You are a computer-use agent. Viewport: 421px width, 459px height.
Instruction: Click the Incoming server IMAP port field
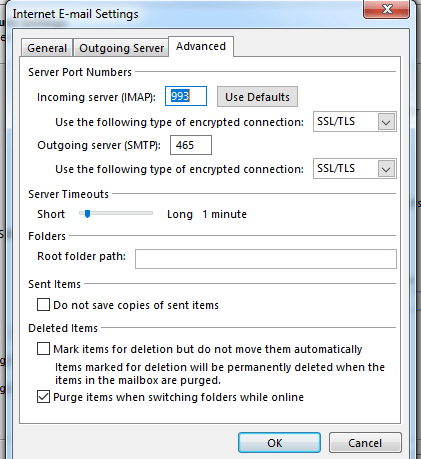coord(186,96)
